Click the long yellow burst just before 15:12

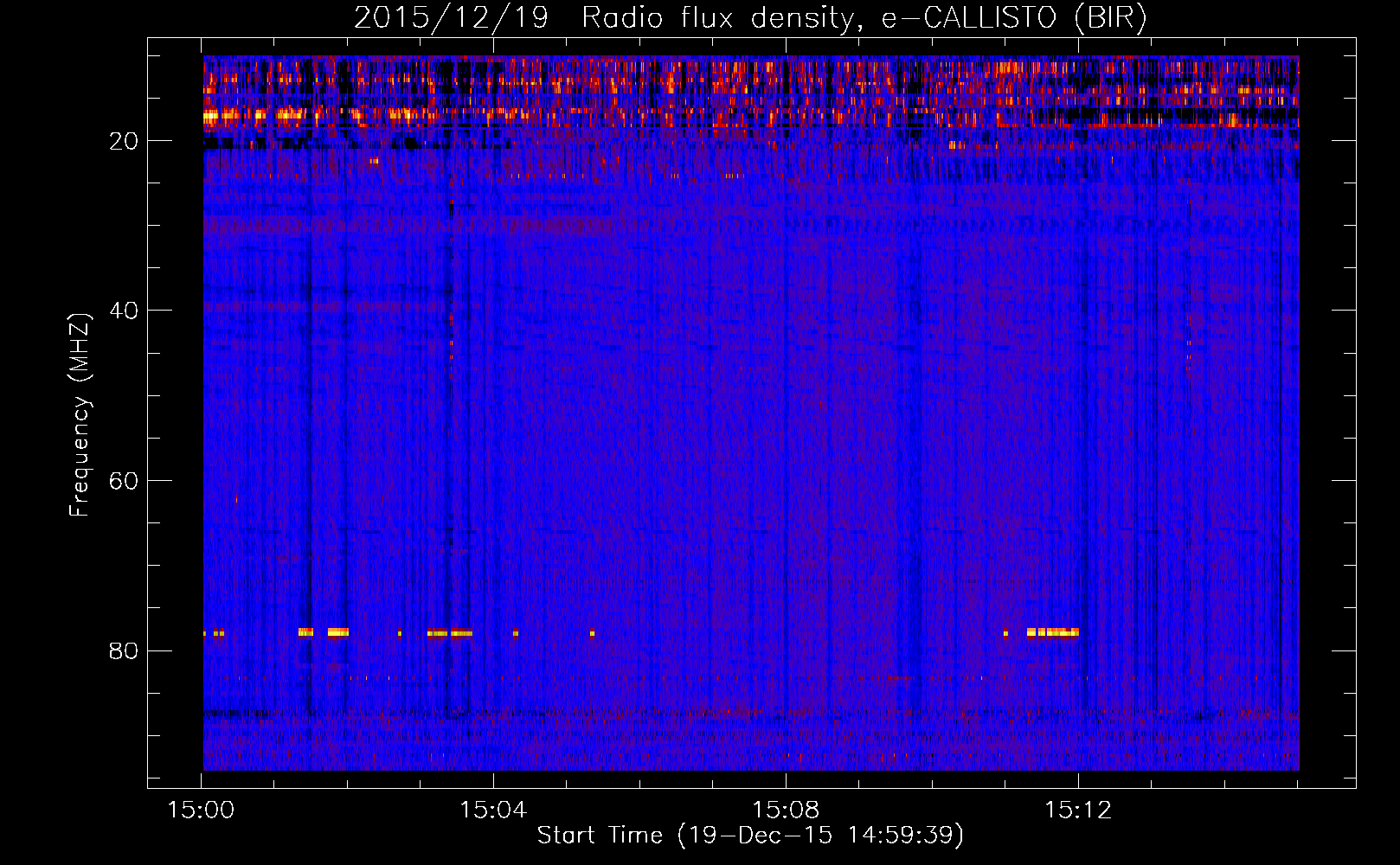pyautogui.click(x=1053, y=632)
